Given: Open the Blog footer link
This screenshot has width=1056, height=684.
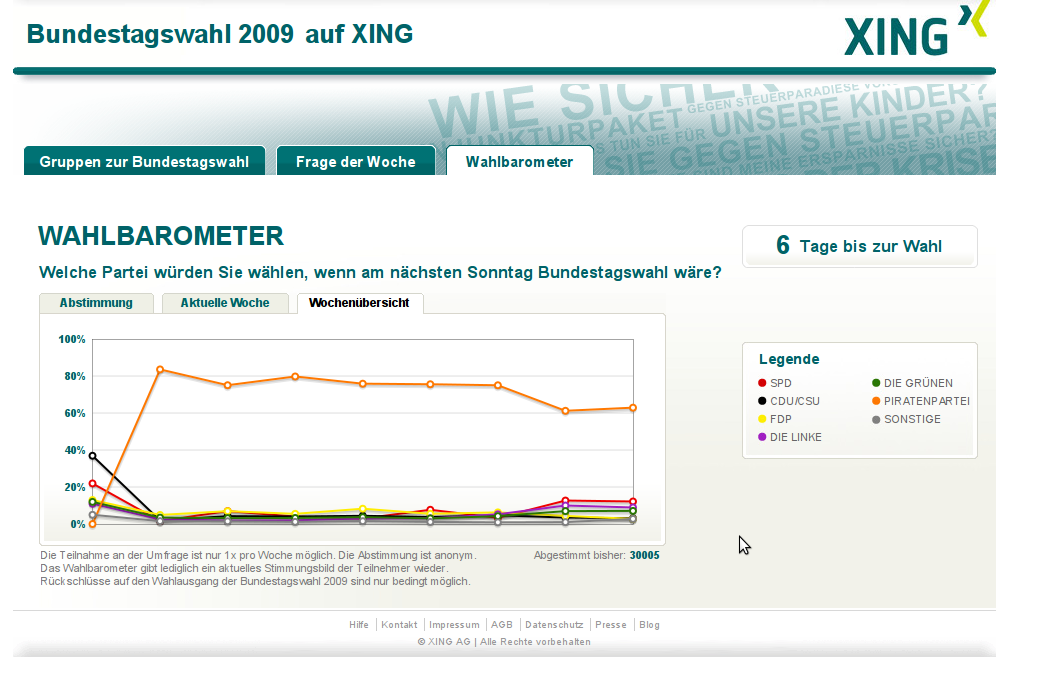Looking at the screenshot, I should pos(649,625).
